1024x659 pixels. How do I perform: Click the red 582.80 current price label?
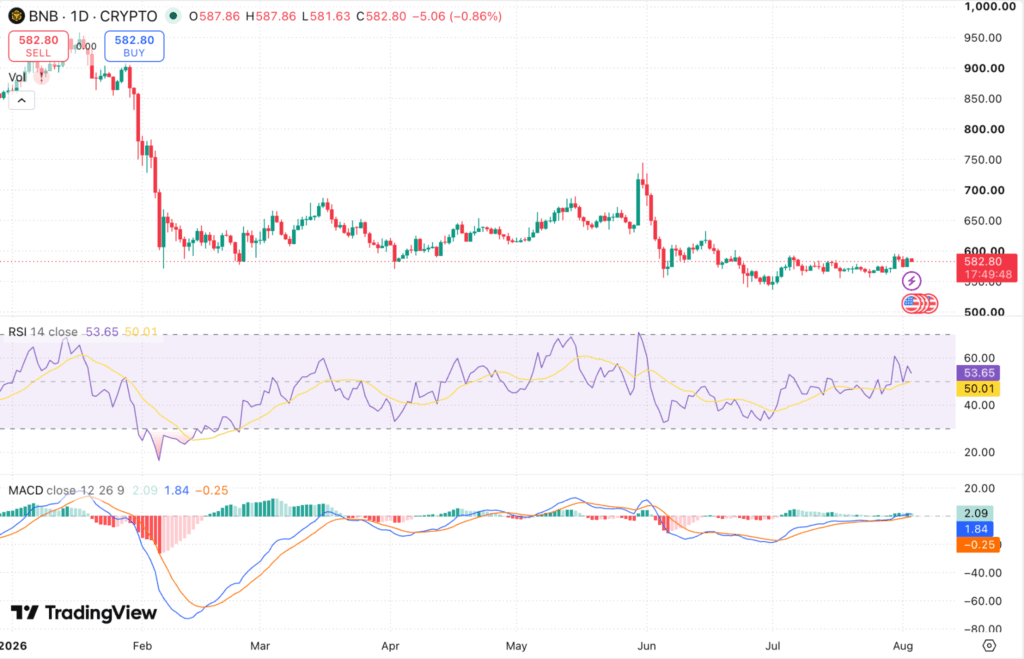[x=986, y=268]
